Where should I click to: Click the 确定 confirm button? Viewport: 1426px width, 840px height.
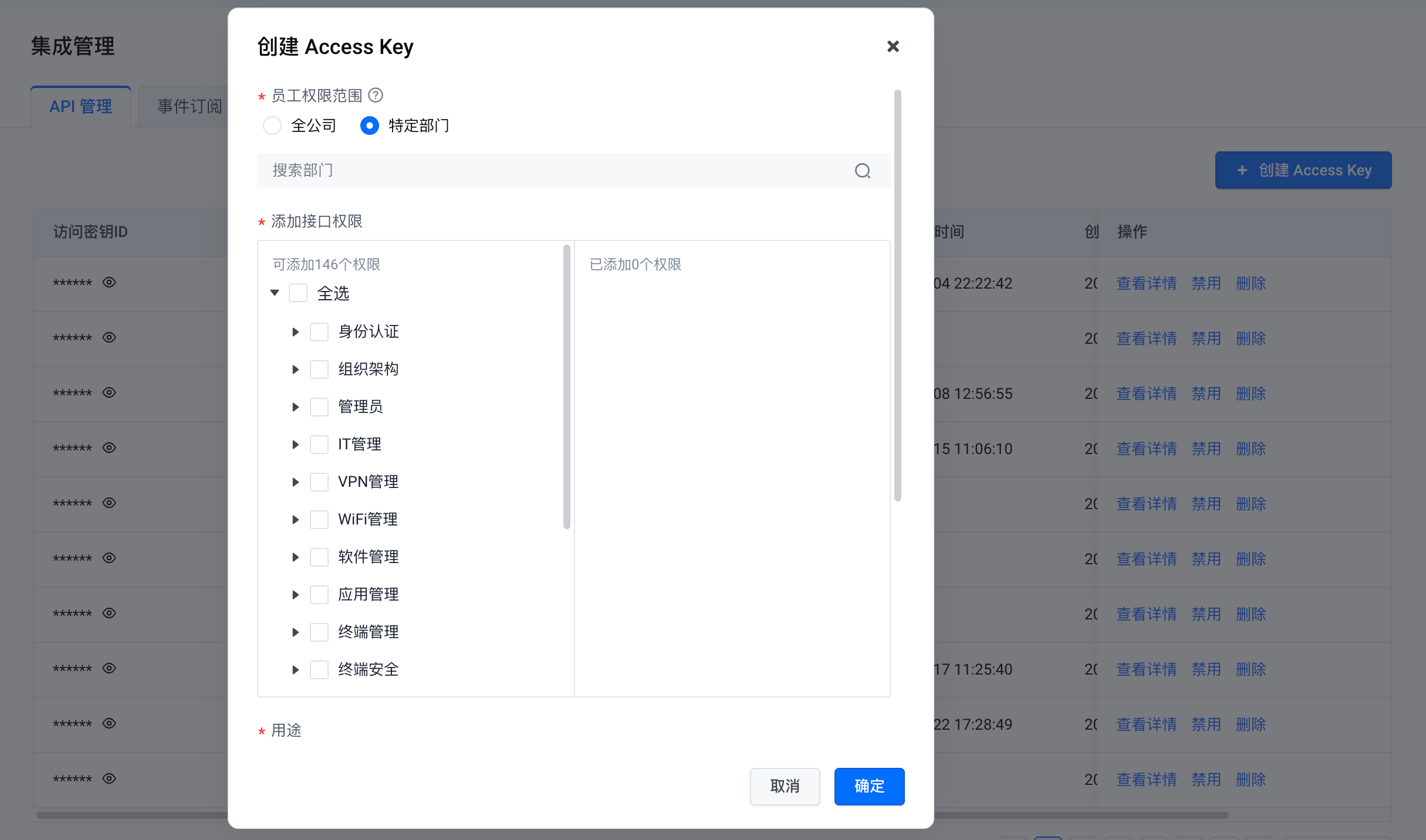pos(869,786)
